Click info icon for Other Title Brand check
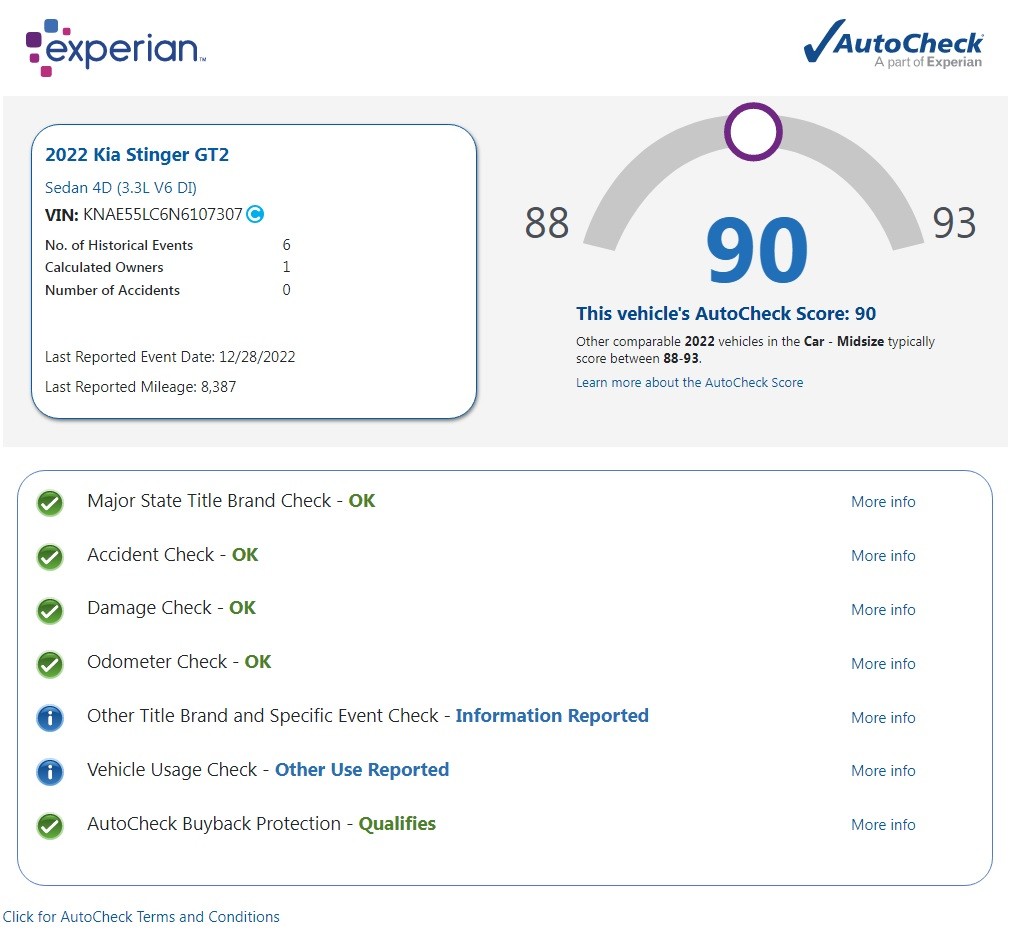Screen dimensions: 1013x937 click(x=50, y=718)
